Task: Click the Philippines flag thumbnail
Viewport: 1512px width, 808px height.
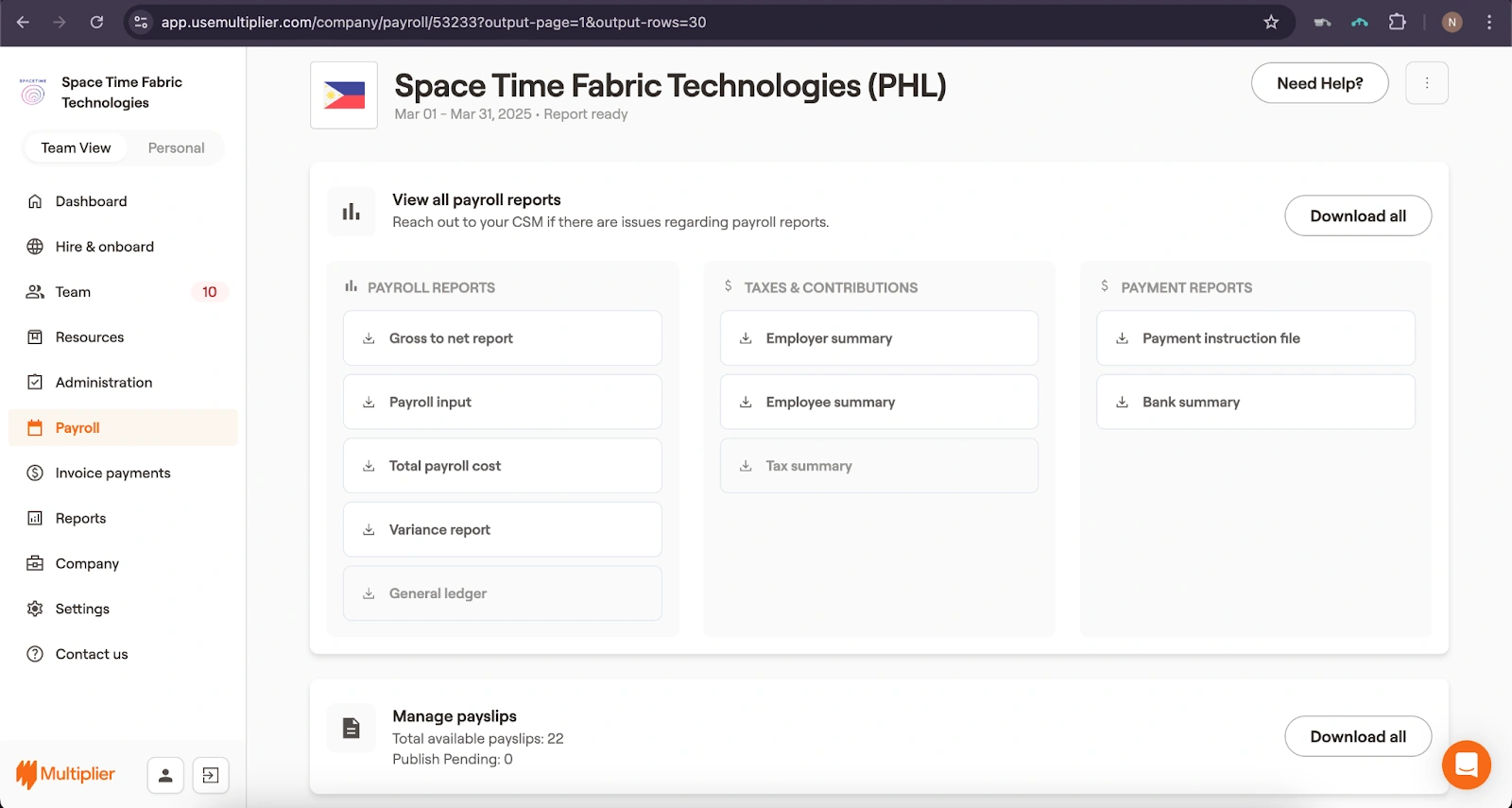Action: point(344,95)
